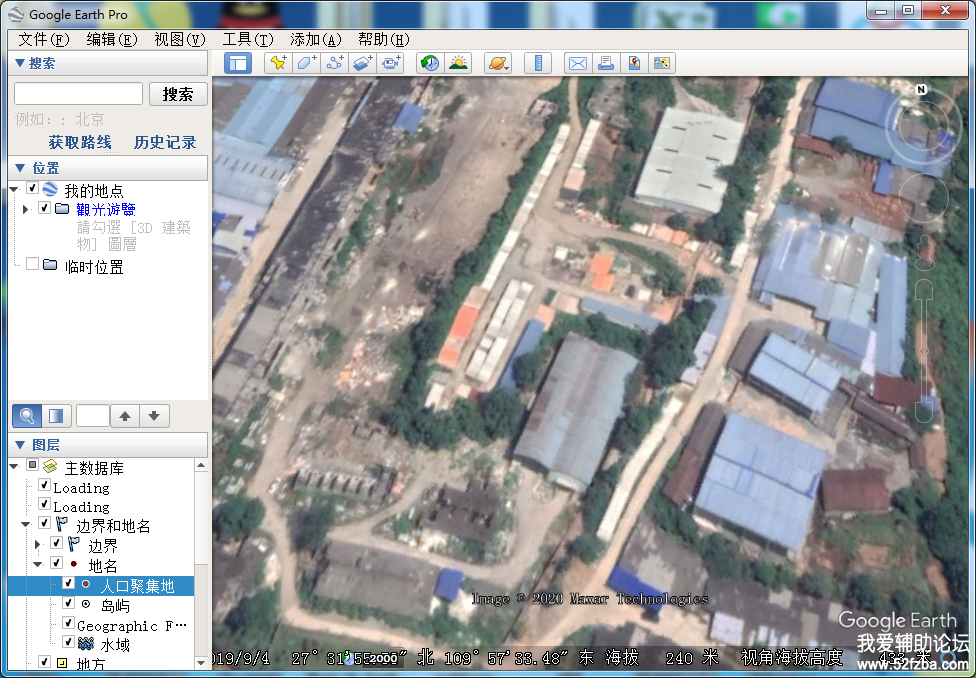
Task: Open the 编辑(E) menu
Action: pos(112,40)
